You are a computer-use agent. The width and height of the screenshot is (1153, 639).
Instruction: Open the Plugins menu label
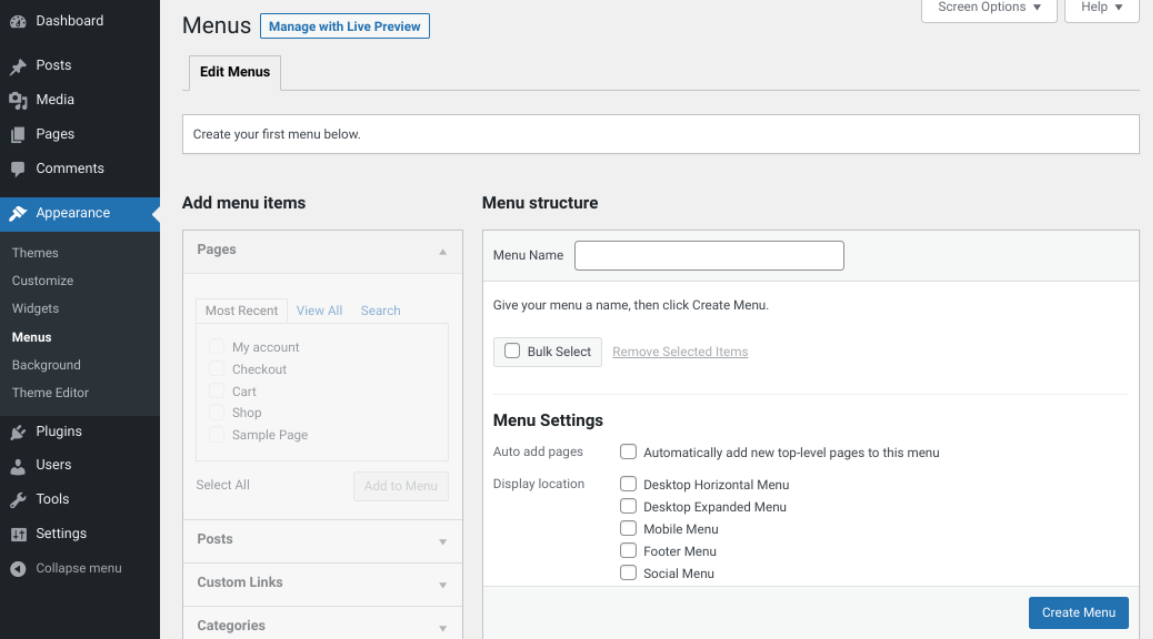coord(59,431)
